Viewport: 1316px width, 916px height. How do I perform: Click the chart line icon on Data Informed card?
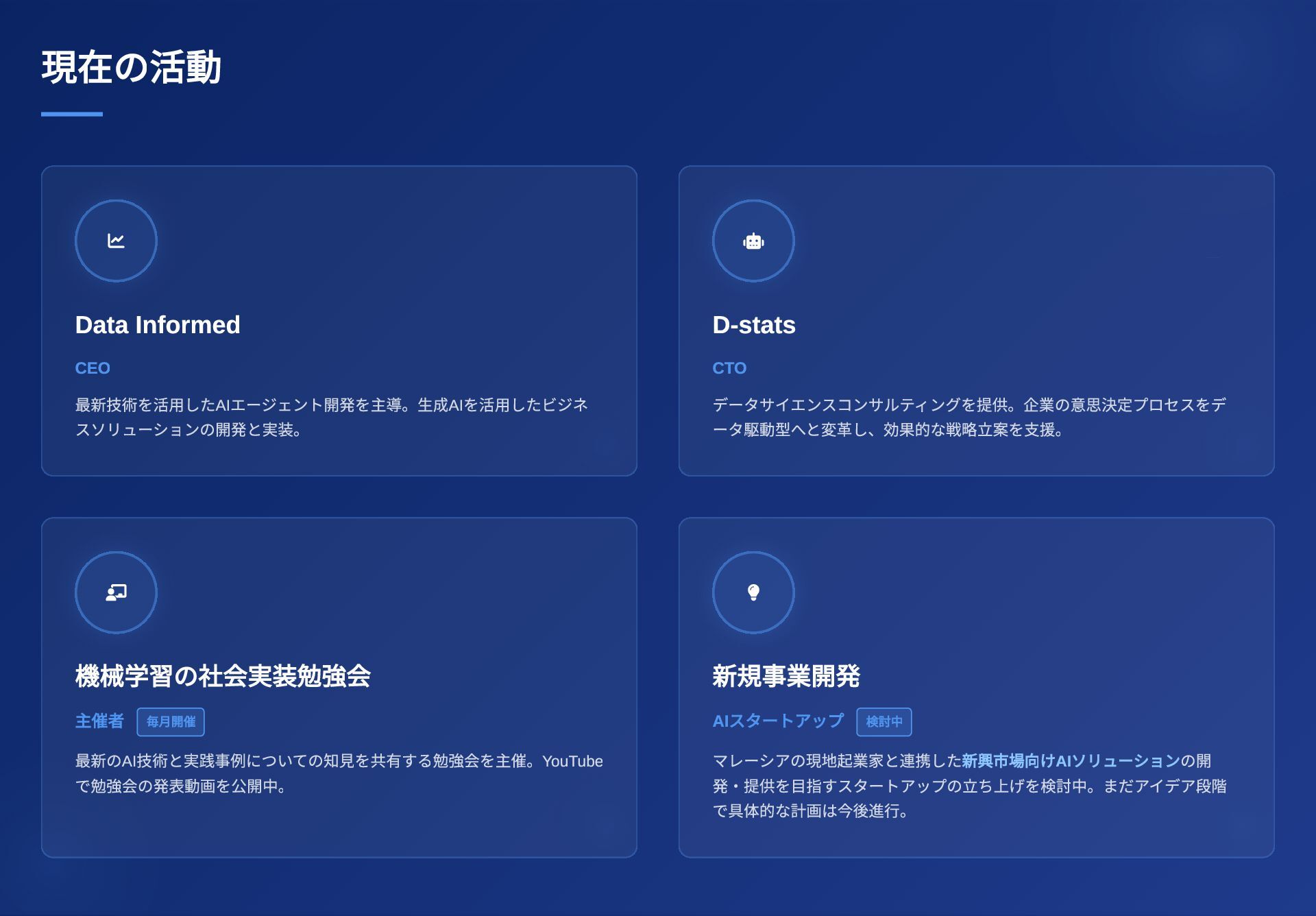coord(116,241)
